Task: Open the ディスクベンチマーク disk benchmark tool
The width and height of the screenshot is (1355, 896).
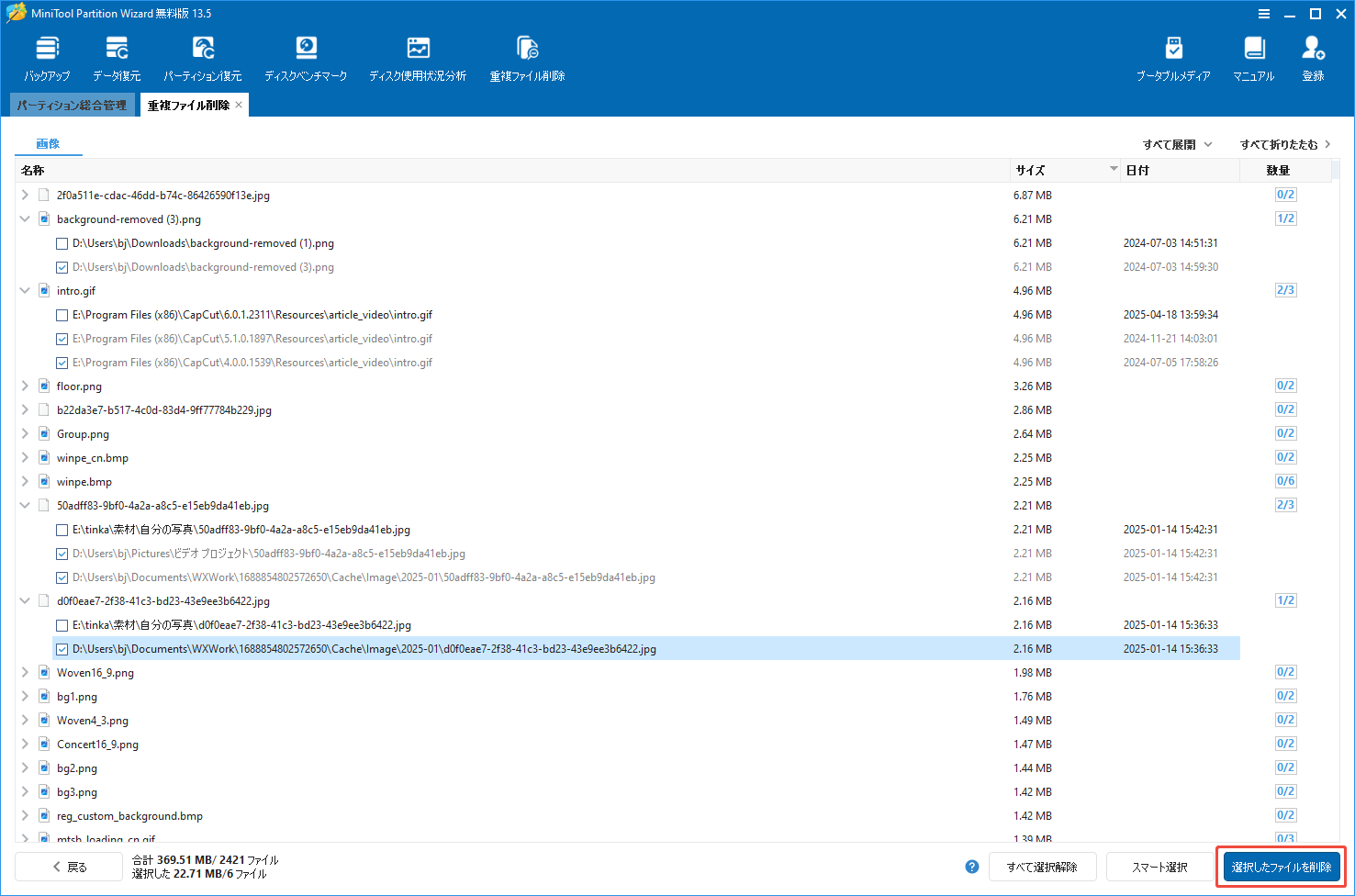Action: 306,55
